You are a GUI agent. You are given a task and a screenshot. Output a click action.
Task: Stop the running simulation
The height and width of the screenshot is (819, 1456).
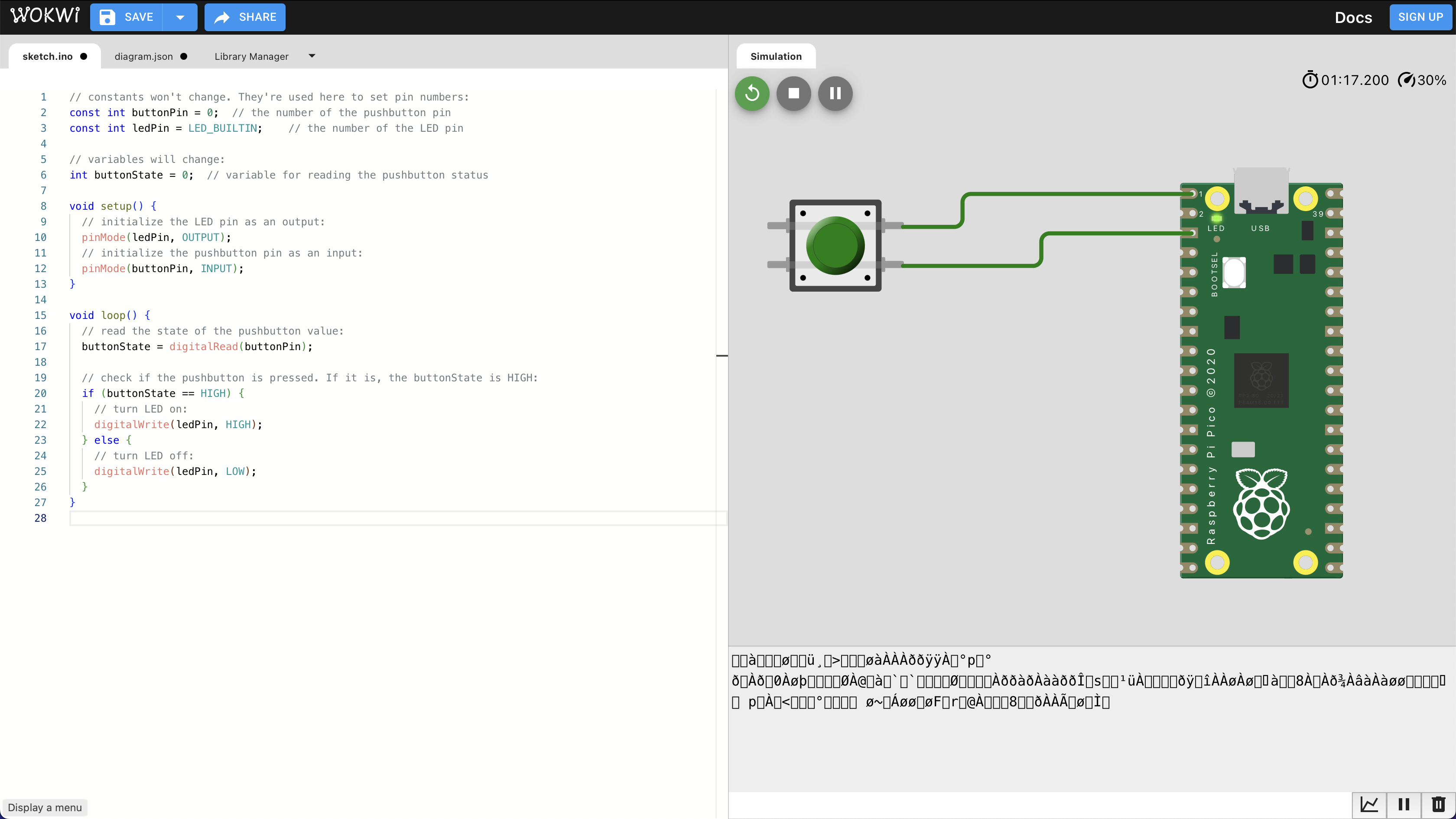point(793,93)
